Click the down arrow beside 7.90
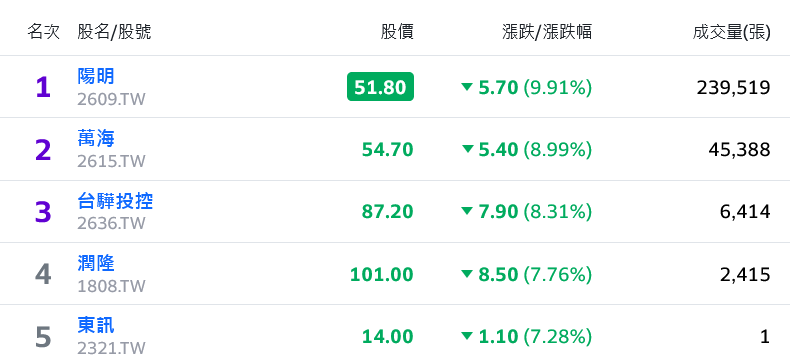Screen dimensions: 790x364 point(467,211)
